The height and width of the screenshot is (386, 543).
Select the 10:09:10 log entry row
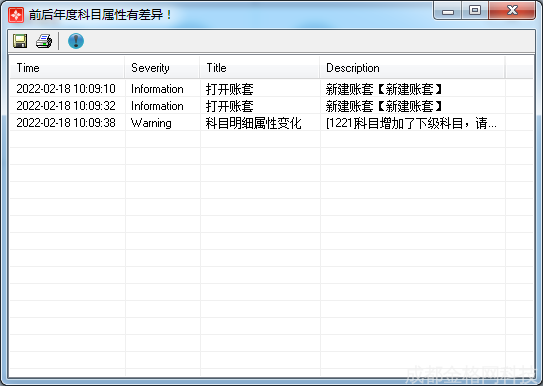pos(271,89)
